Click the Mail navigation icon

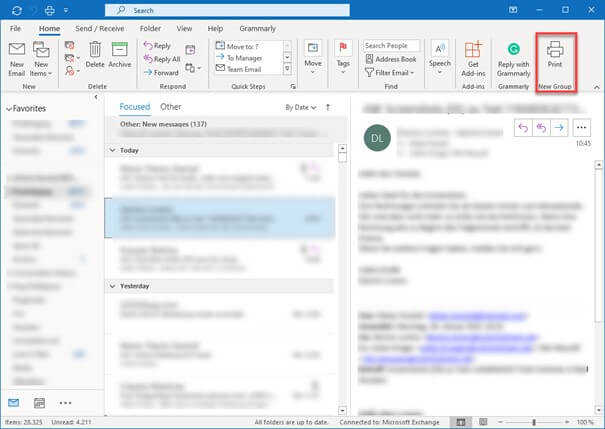pyautogui.click(x=14, y=403)
